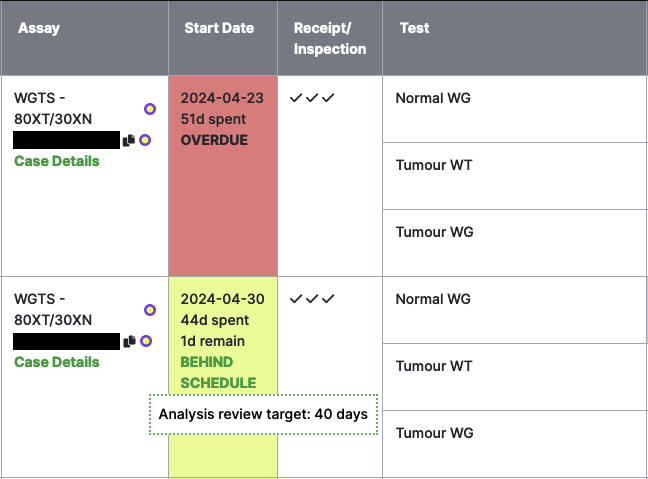648x479 pixels.
Task: Click upper purple circle icon in first row
Action: pyautogui.click(x=150, y=109)
